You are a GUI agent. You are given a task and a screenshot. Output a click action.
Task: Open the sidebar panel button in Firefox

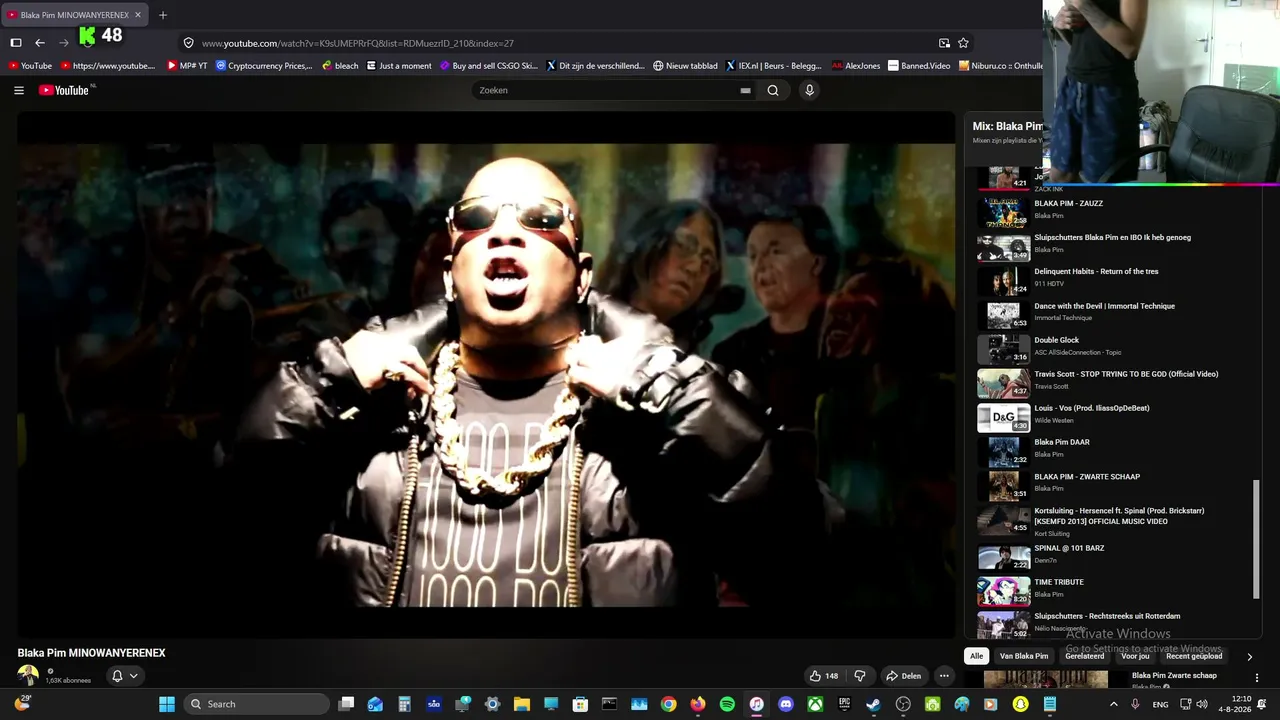[x=16, y=43]
